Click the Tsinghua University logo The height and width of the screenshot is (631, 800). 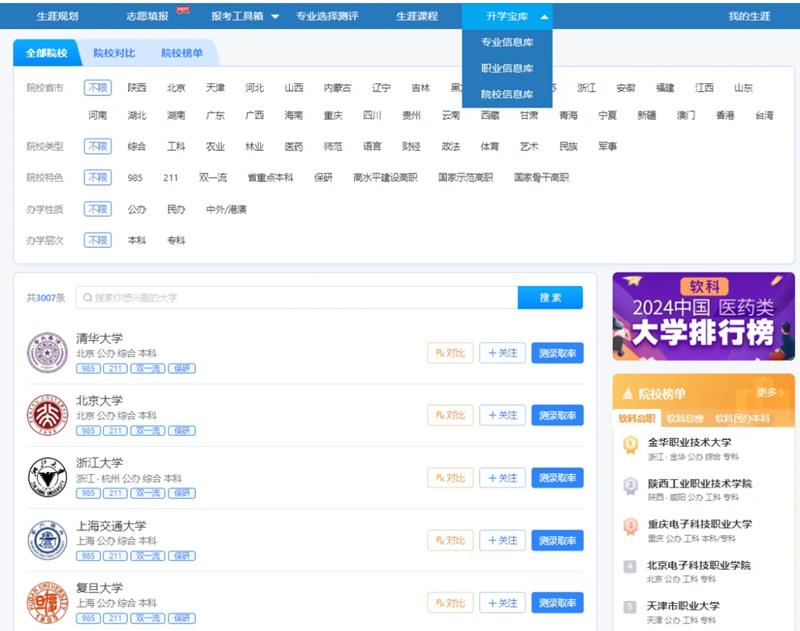(47, 353)
